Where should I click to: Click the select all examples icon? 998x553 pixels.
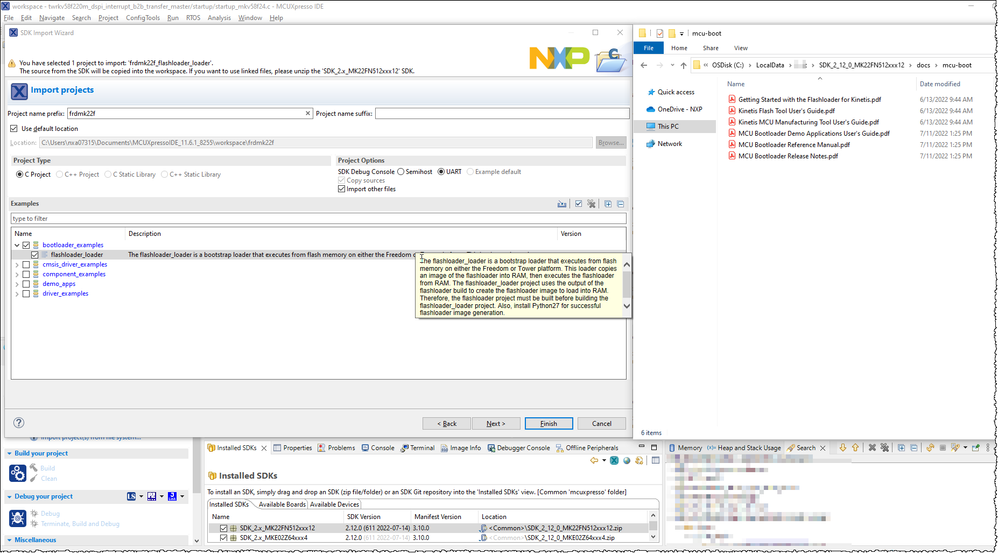click(578, 204)
